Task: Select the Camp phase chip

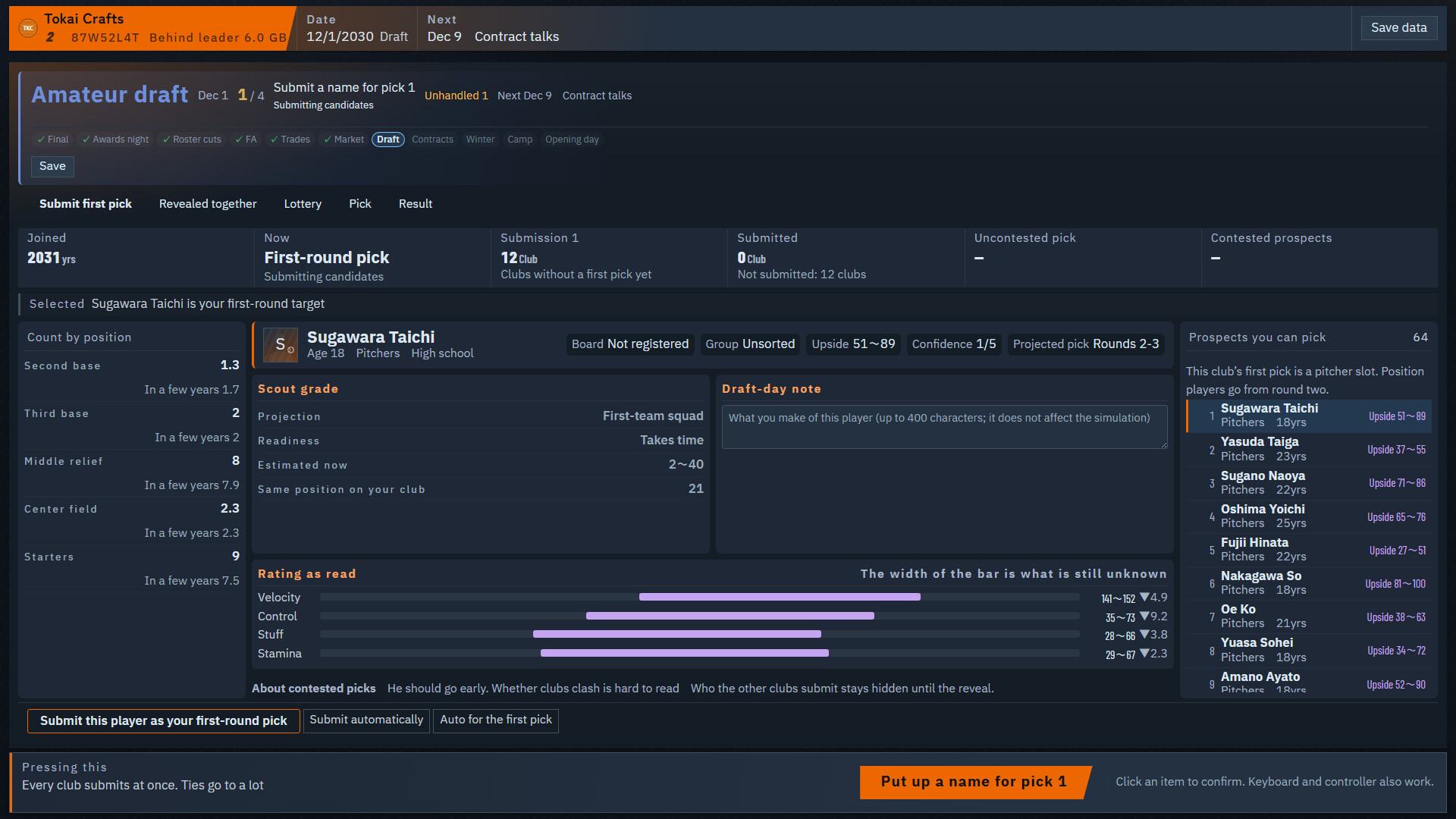Action: 519,140
